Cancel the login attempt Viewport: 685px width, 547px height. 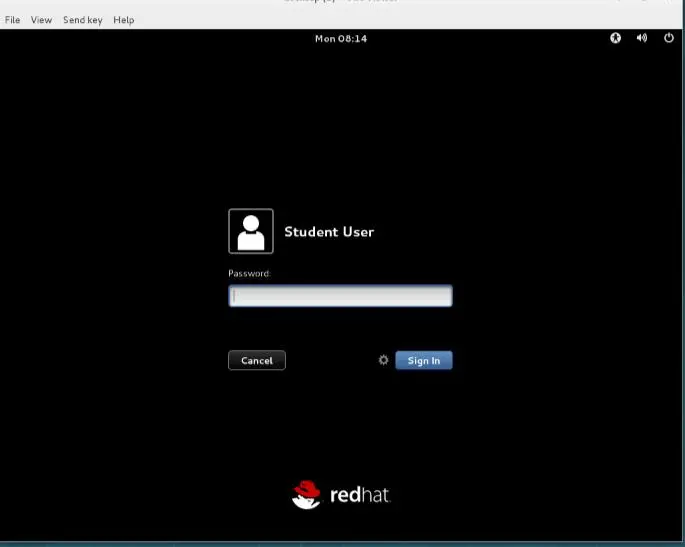(x=257, y=360)
